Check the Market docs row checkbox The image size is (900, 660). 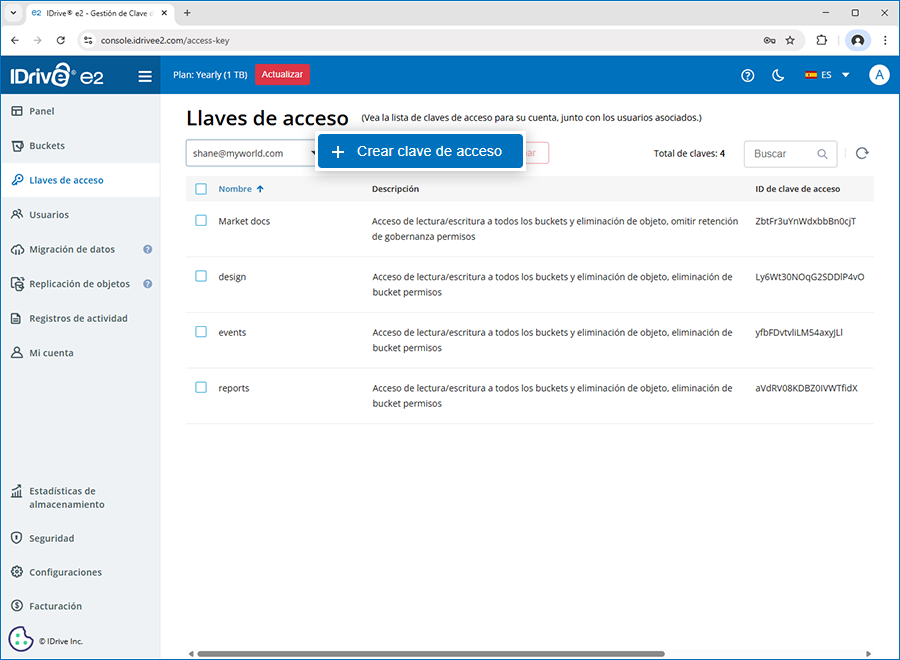(201, 221)
